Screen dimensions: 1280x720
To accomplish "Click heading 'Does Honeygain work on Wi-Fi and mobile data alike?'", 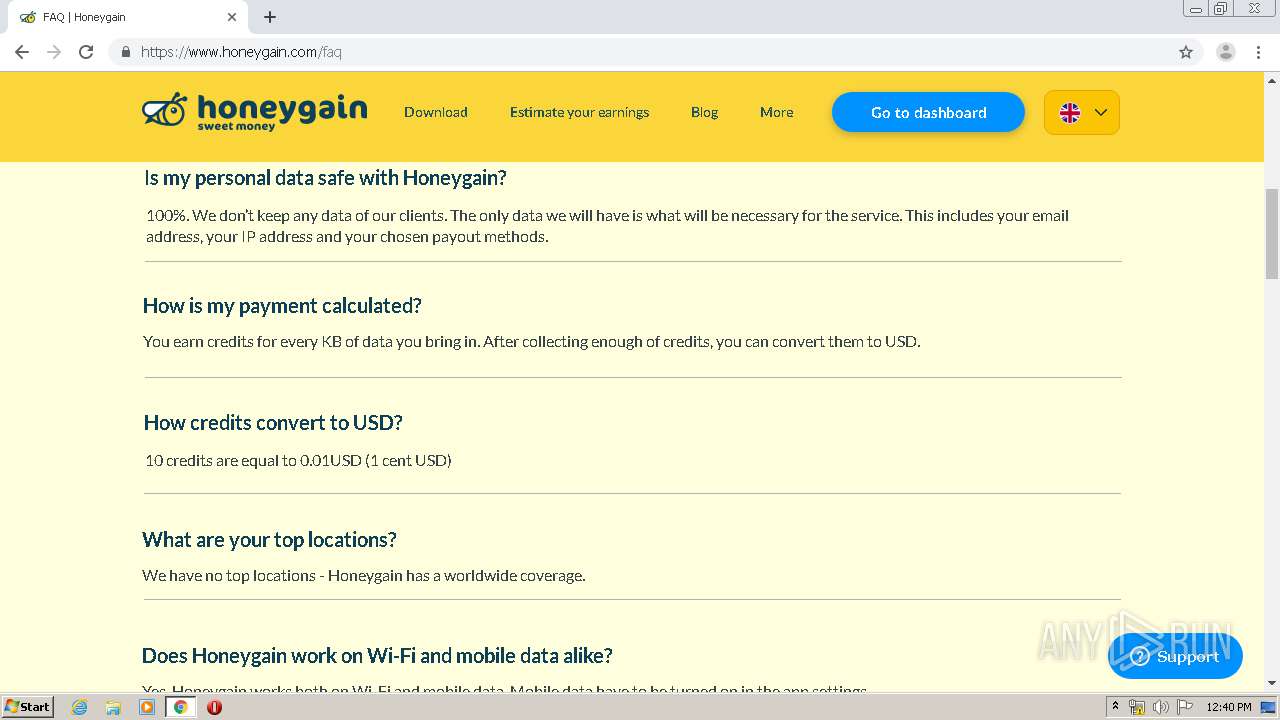I will pyautogui.click(x=377, y=656).
